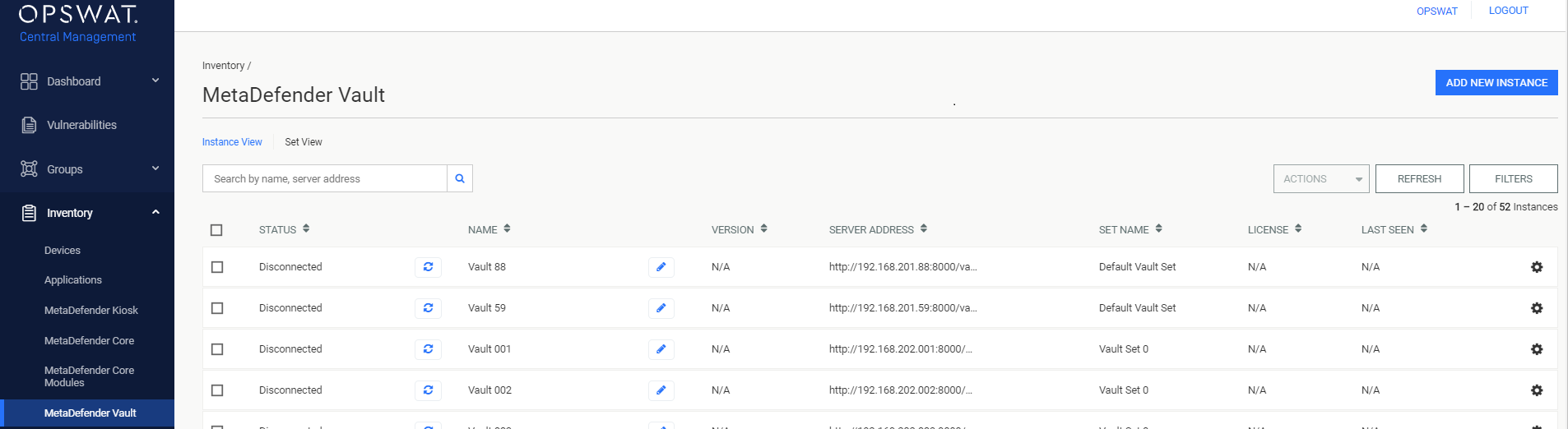Check the Vault 002 row checkbox
1568x429 pixels.
pyautogui.click(x=217, y=390)
